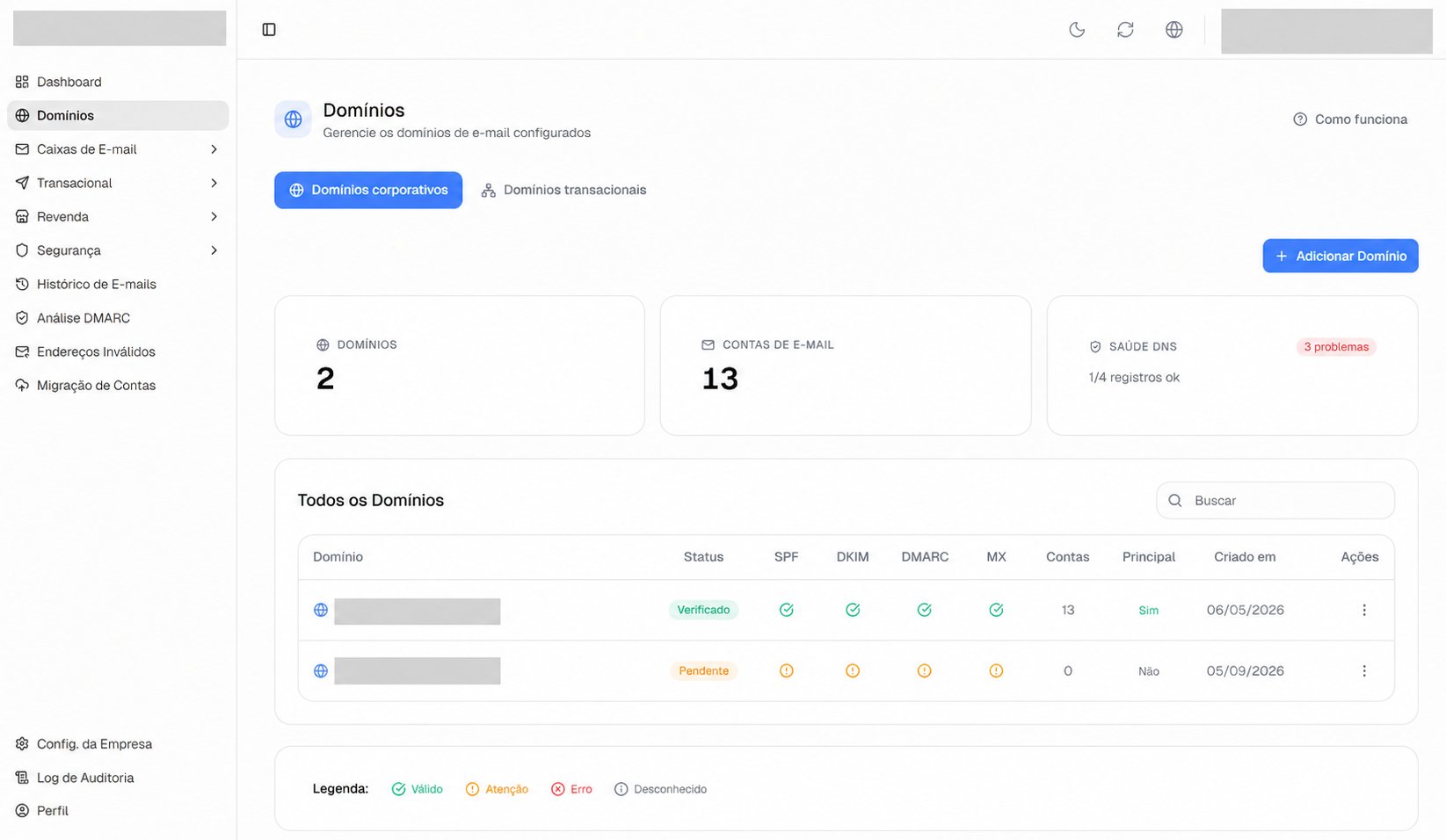
Task: Open Histórico de E-mails in sidebar
Action: point(118,285)
